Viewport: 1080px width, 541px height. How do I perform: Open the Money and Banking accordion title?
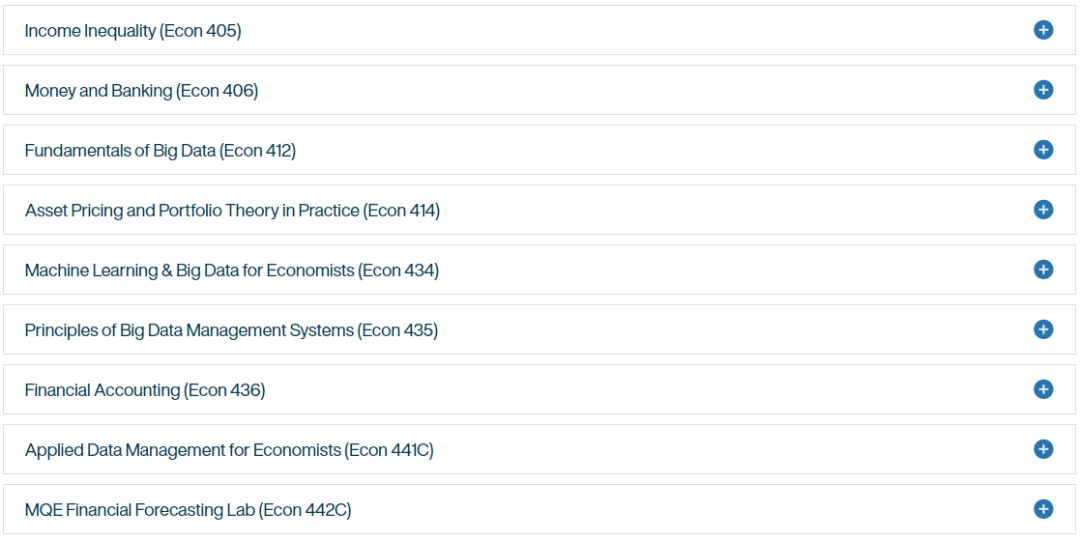[141, 91]
